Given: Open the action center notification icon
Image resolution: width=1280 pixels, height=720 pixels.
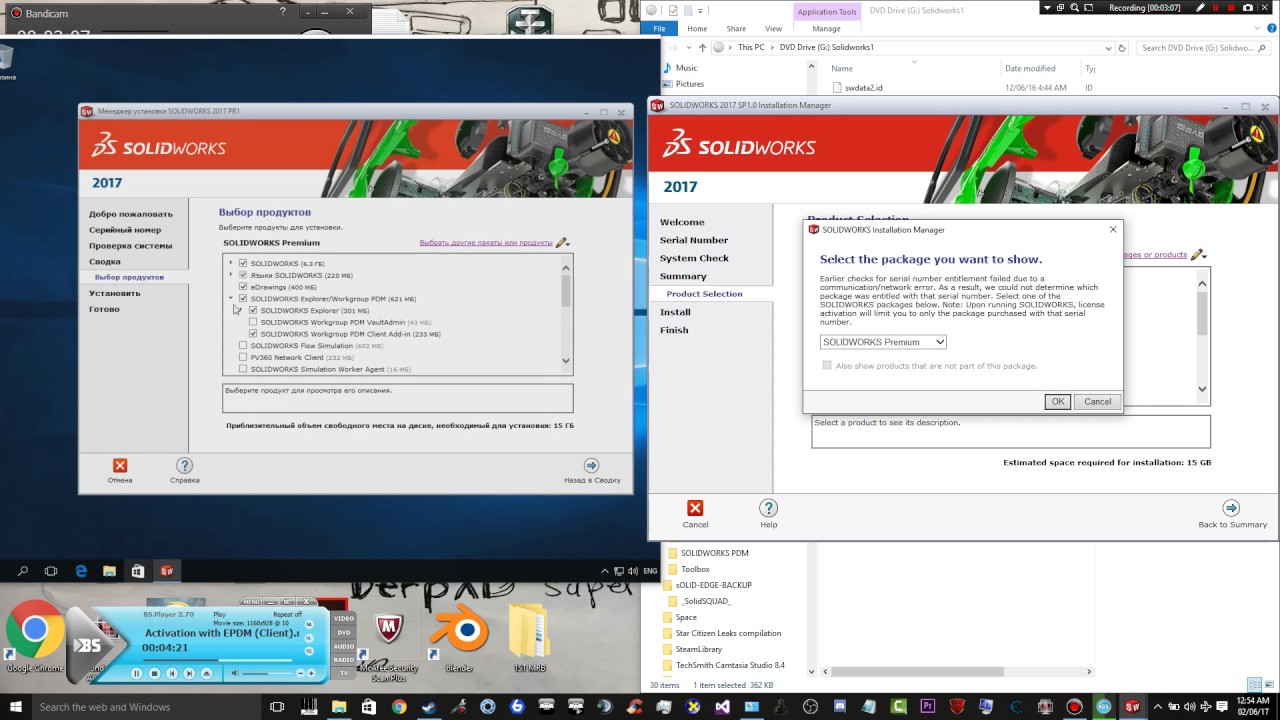Looking at the screenshot, I should tap(1221, 707).
